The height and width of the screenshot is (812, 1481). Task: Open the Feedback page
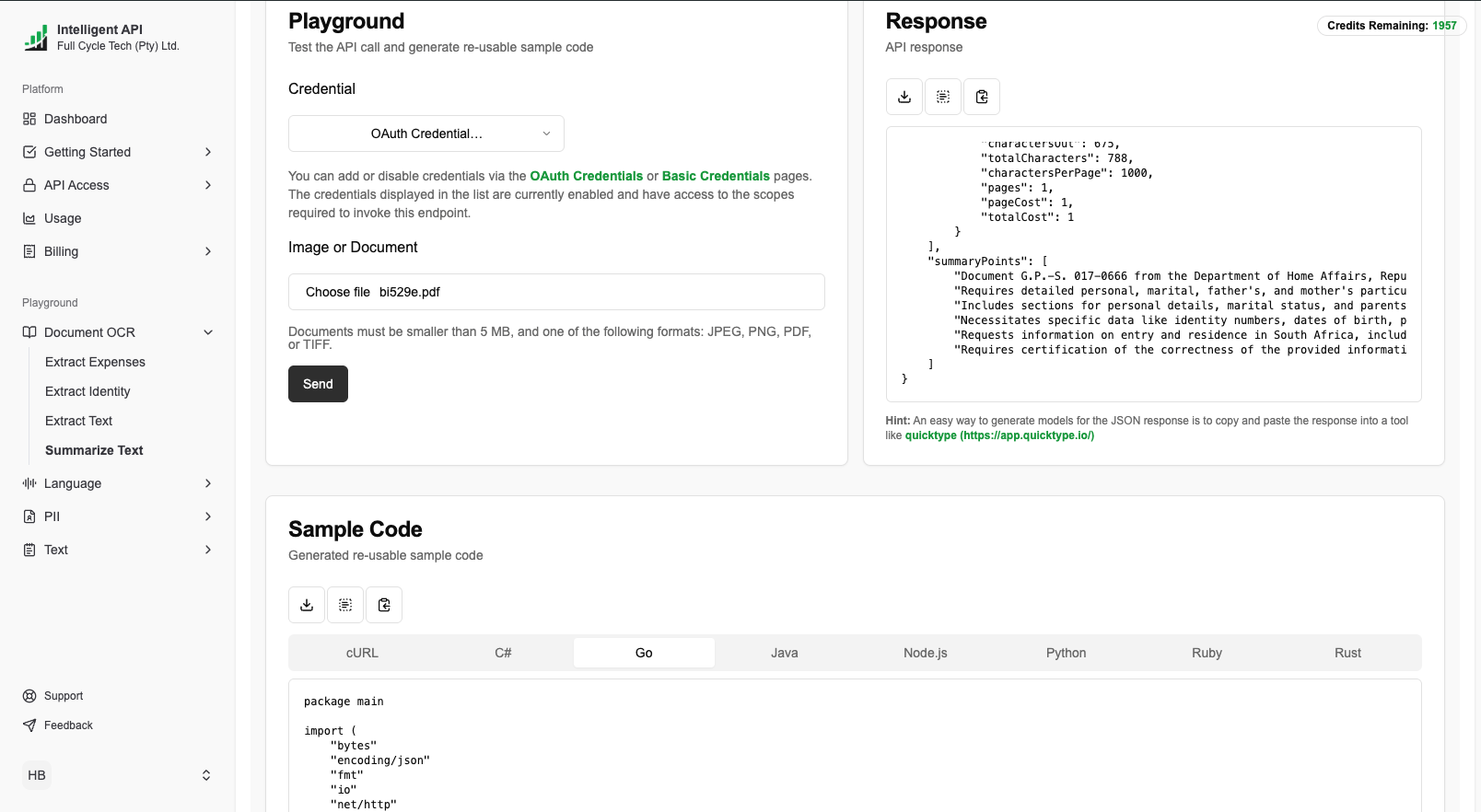pos(68,725)
